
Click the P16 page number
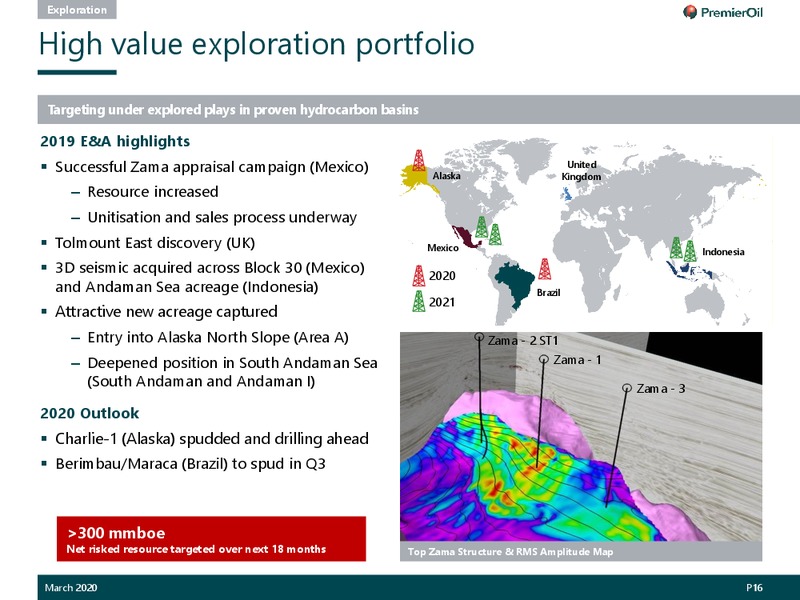click(754, 588)
